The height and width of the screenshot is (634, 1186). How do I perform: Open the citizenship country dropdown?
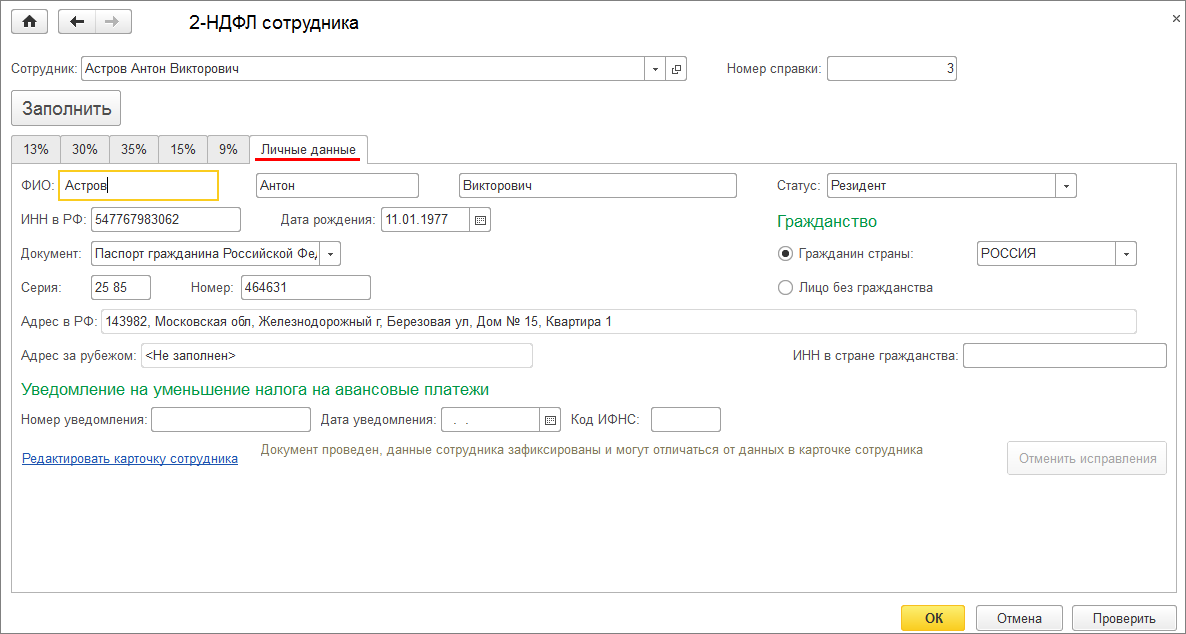(x=1127, y=254)
